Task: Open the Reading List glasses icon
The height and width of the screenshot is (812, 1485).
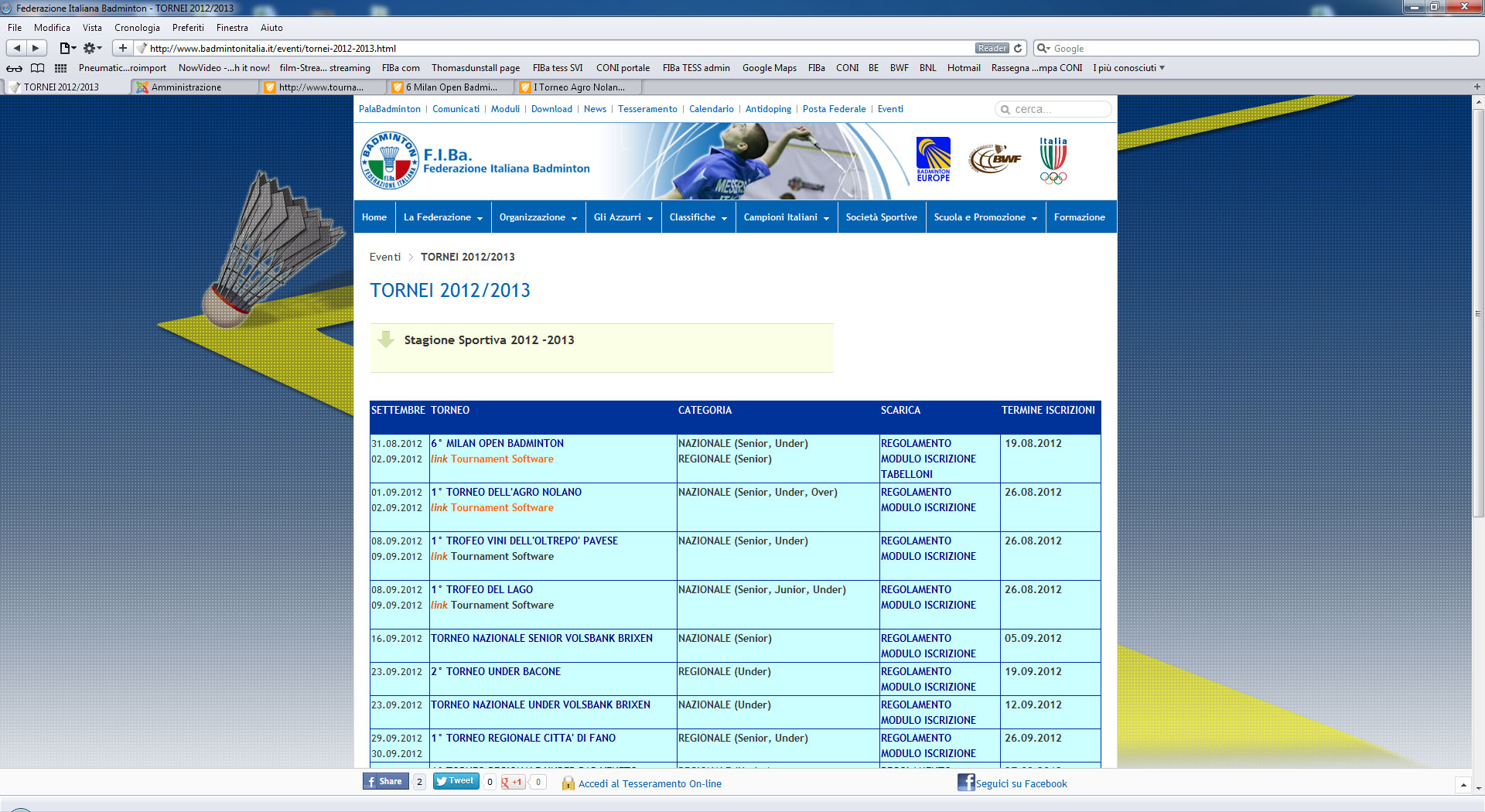Action: point(15,68)
